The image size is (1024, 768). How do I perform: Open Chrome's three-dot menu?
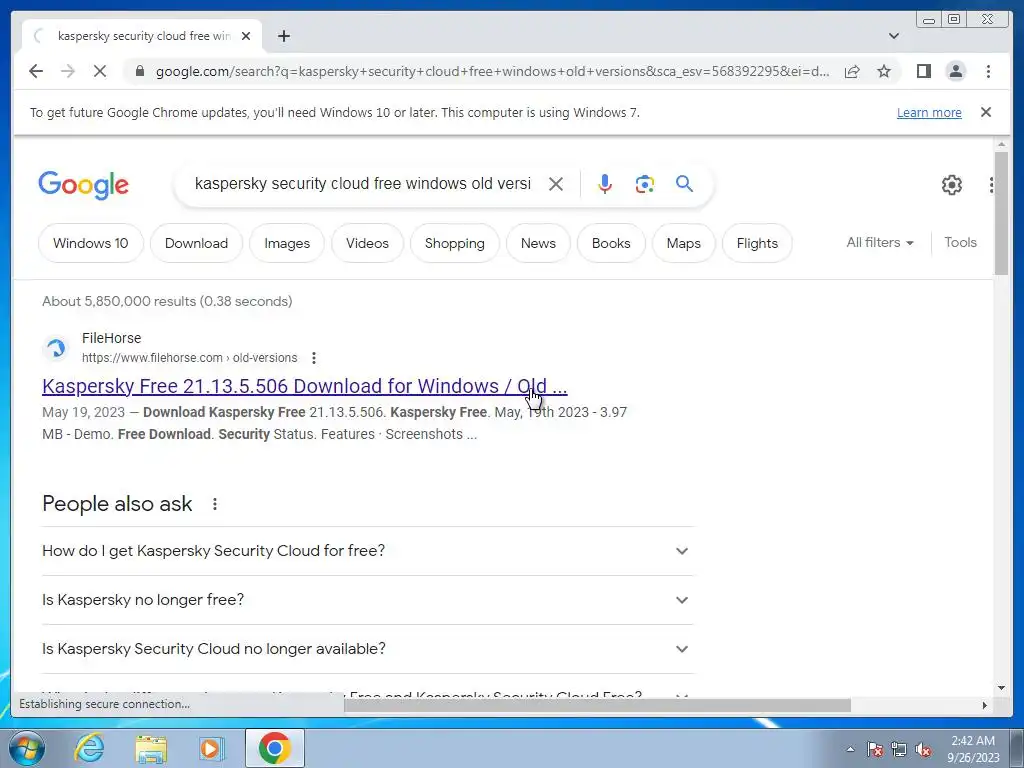(988, 71)
